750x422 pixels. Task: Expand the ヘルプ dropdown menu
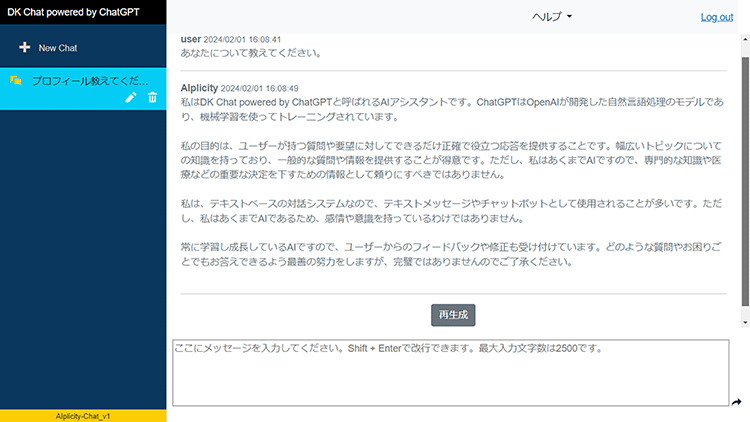[552, 17]
